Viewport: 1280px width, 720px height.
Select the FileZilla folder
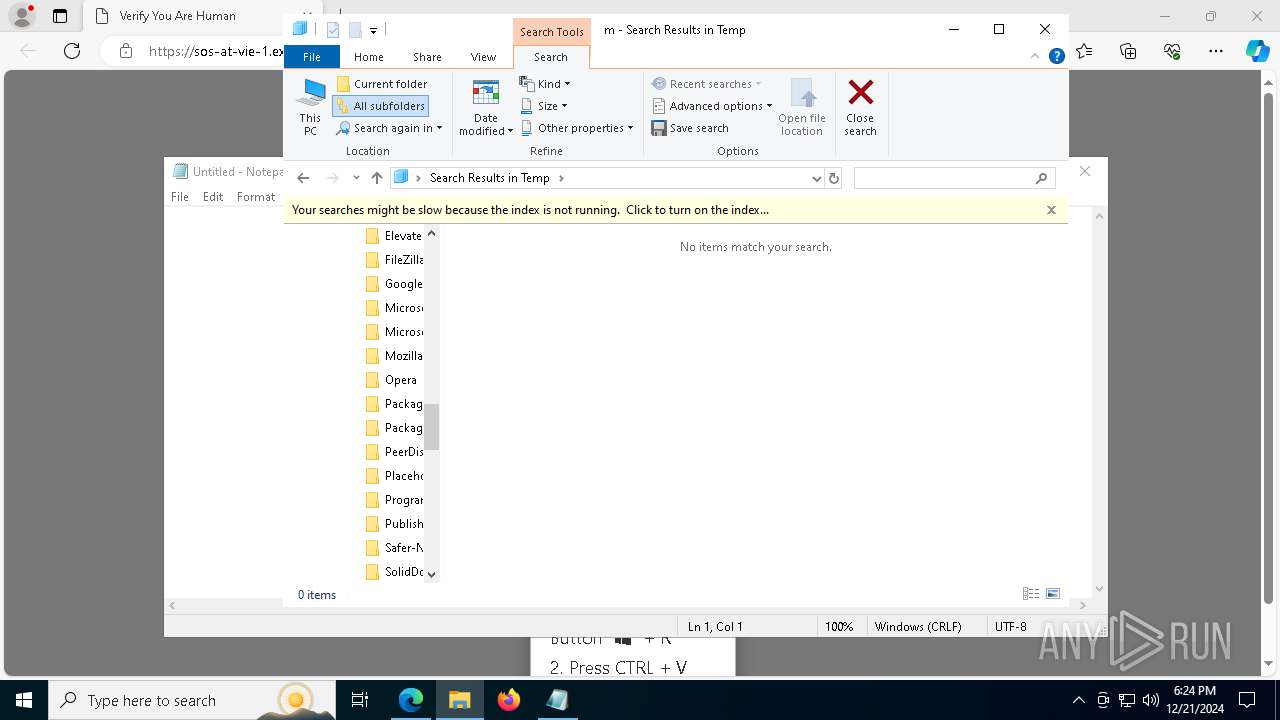coord(394,260)
